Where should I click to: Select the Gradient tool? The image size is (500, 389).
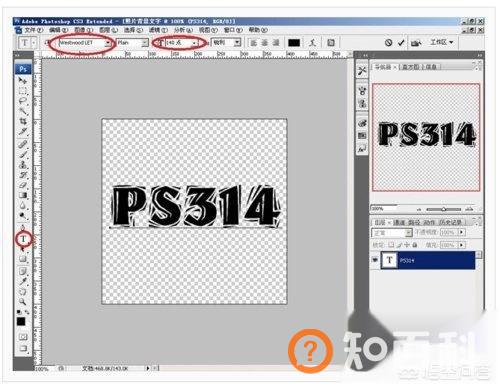tap(23, 195)
